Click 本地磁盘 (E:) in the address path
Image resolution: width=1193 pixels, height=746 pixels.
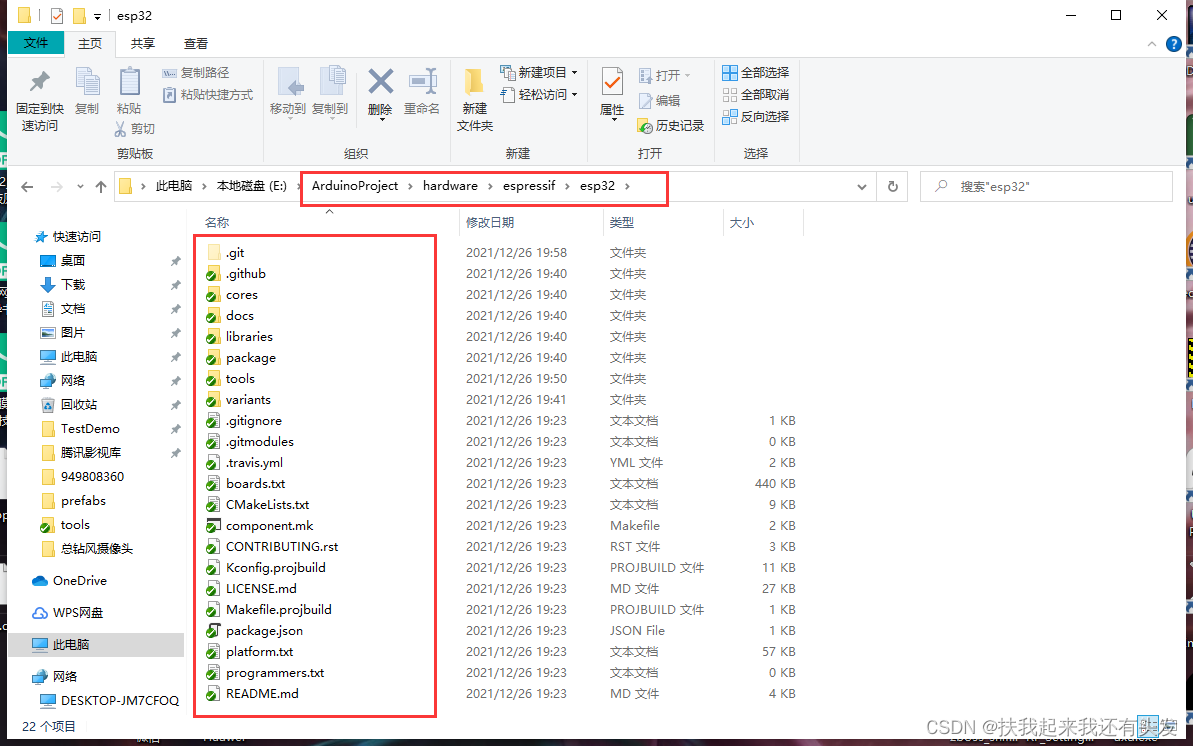click(x=252, y=186)
